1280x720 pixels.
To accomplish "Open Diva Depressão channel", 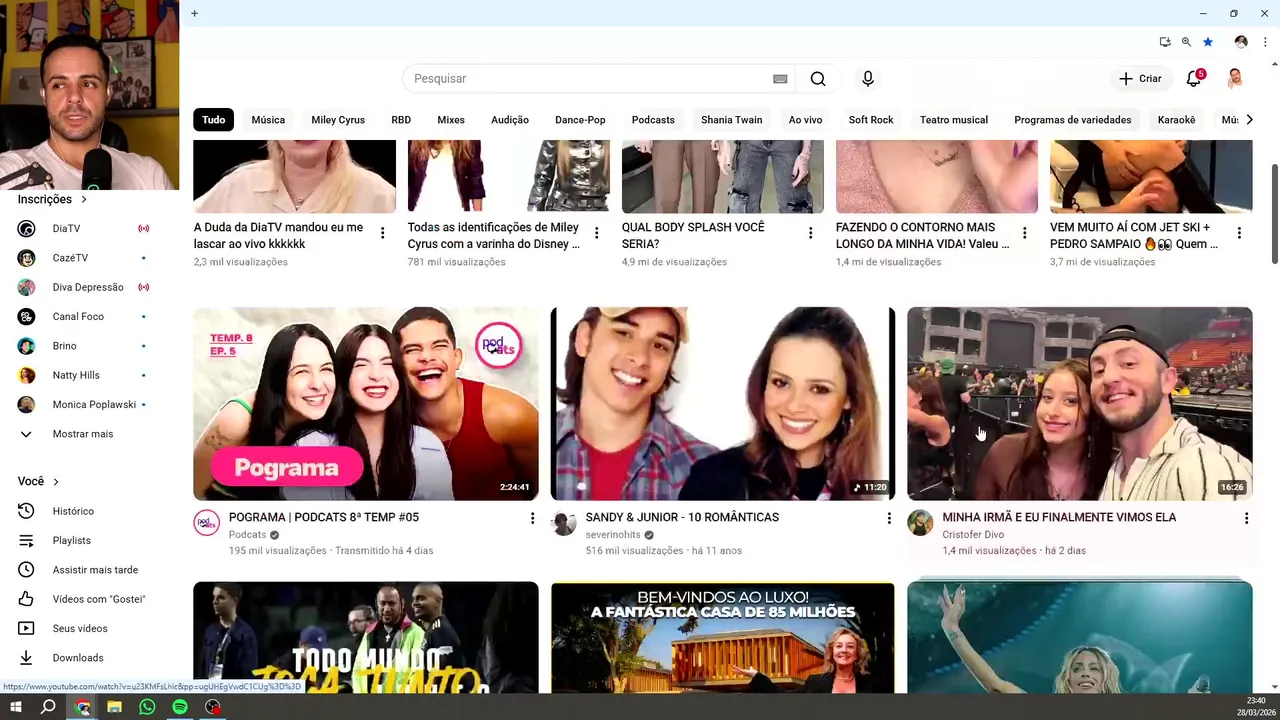I will pyautogui.click(x=85, y=287).
